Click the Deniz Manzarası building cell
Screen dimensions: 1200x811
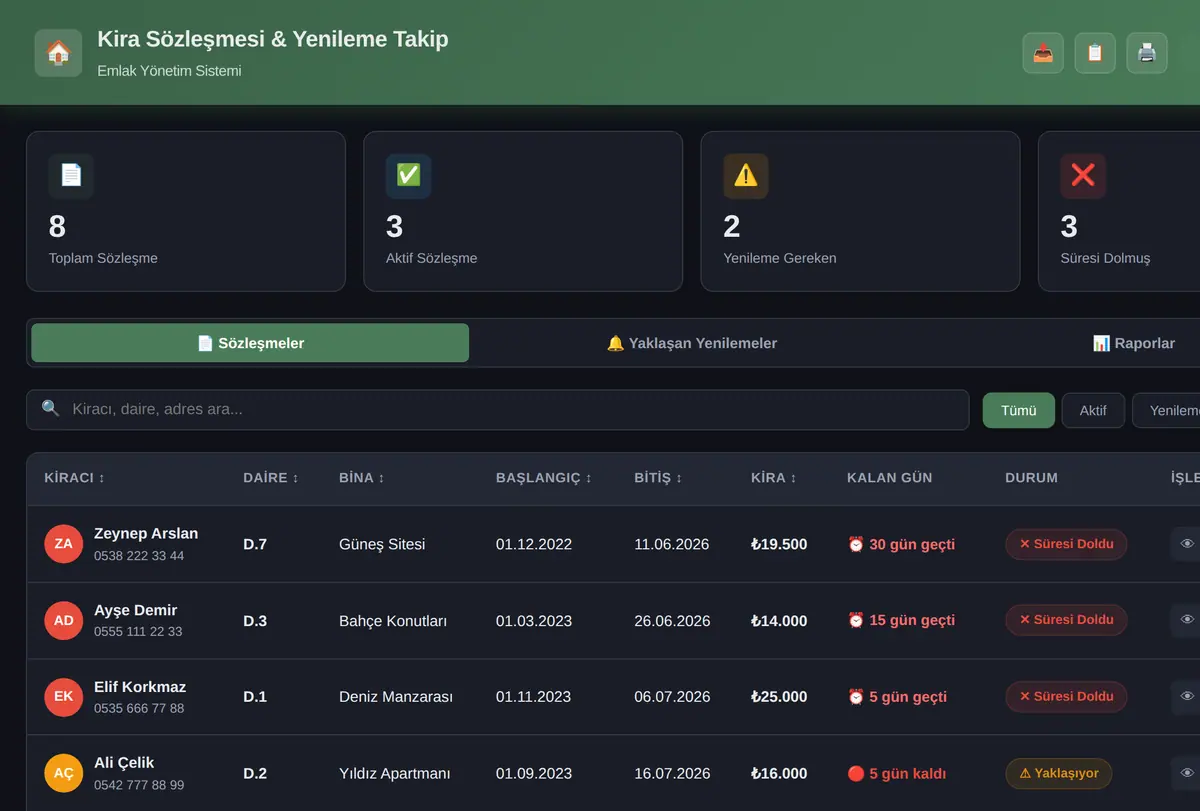(x=396, y=697)
